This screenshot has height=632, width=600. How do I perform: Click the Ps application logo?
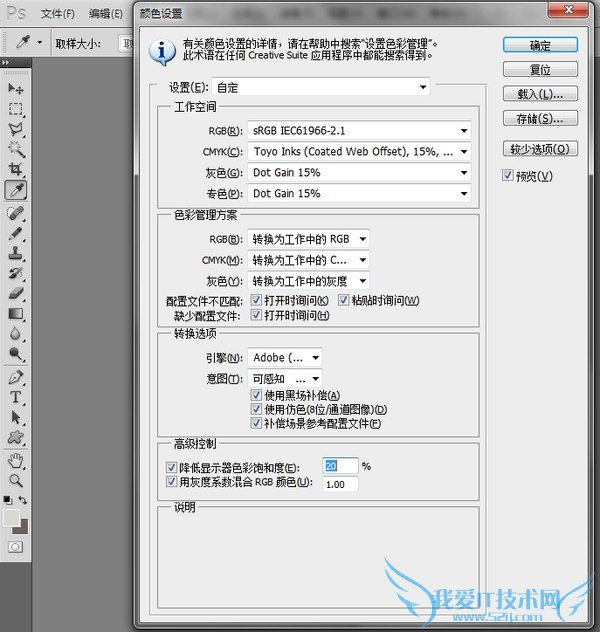16,13
